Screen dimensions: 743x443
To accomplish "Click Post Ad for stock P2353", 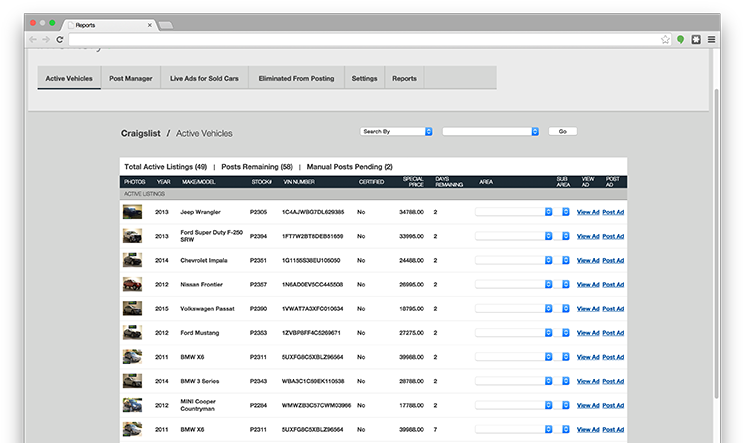I will 613,333.
